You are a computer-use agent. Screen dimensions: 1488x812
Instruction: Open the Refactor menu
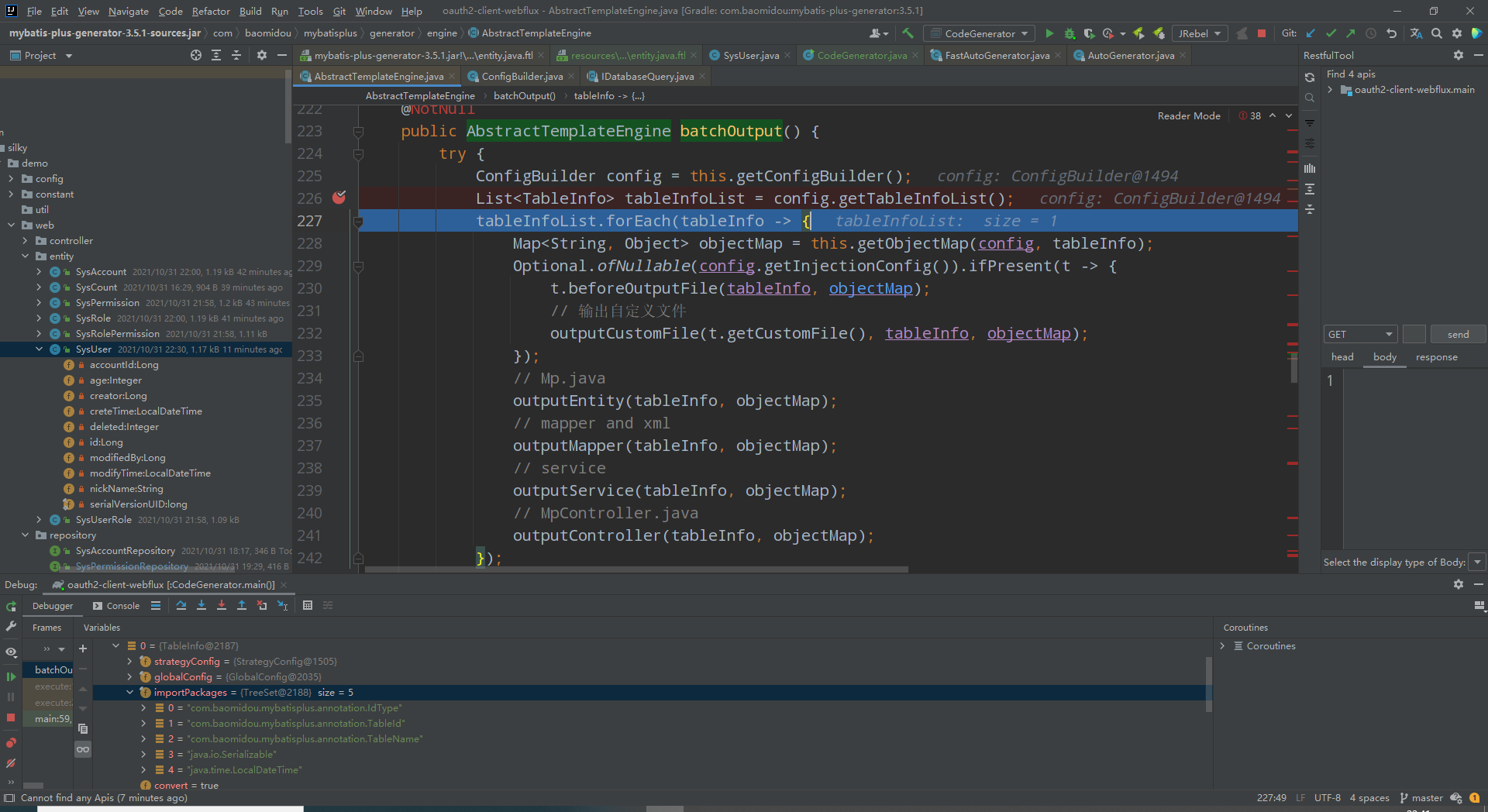point(211,11)
